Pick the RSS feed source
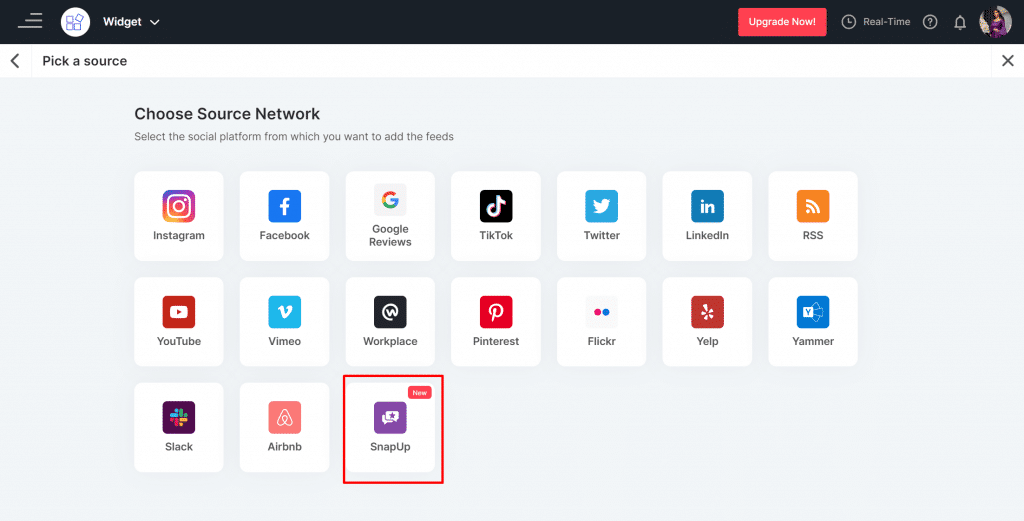The height and width of the screenshot is (521, 1024). [812, 215]
